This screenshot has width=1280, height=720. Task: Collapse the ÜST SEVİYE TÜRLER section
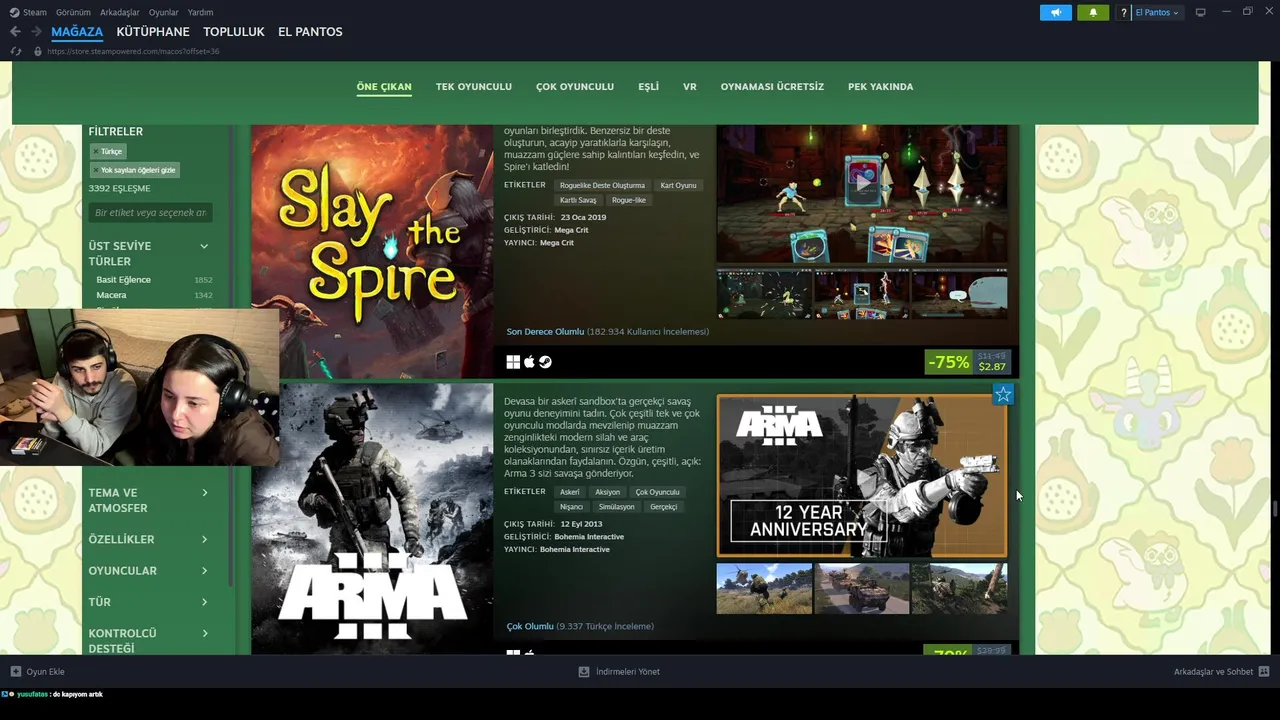204,246
